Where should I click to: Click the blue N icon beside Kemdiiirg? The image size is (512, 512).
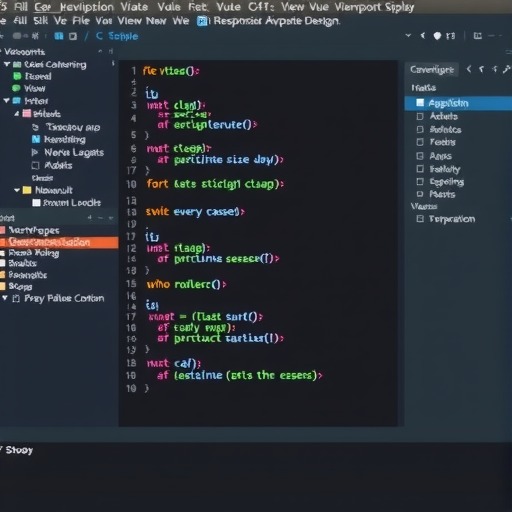click(36, 139)
